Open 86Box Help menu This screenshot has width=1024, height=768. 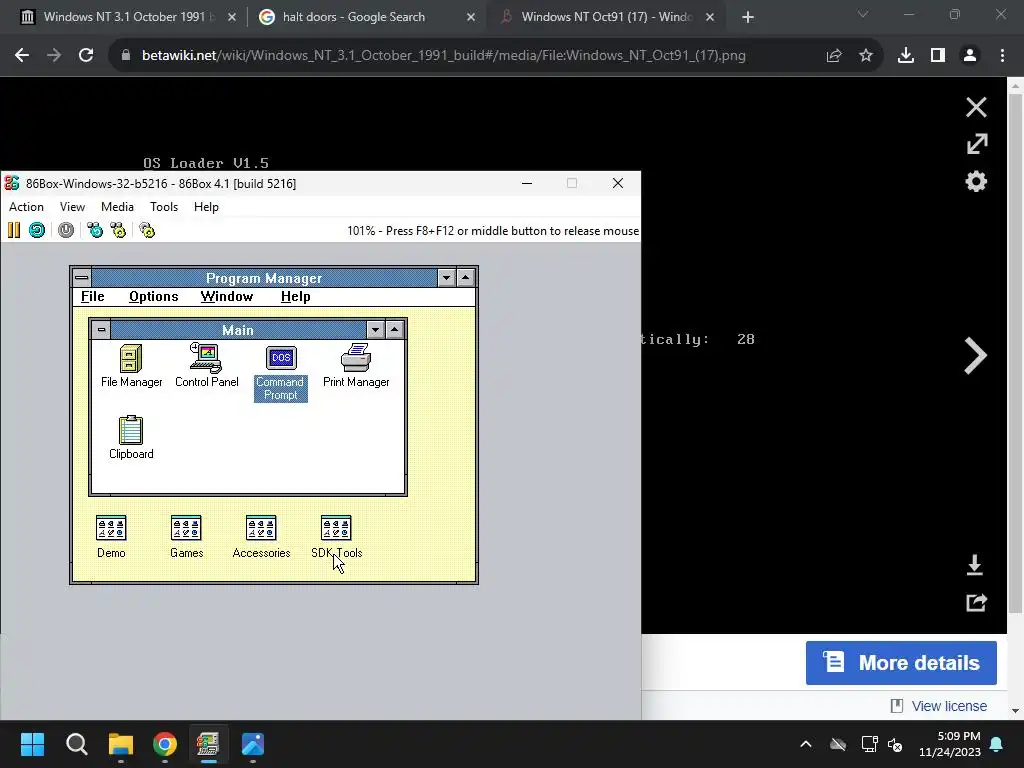[x=206, y=206]
